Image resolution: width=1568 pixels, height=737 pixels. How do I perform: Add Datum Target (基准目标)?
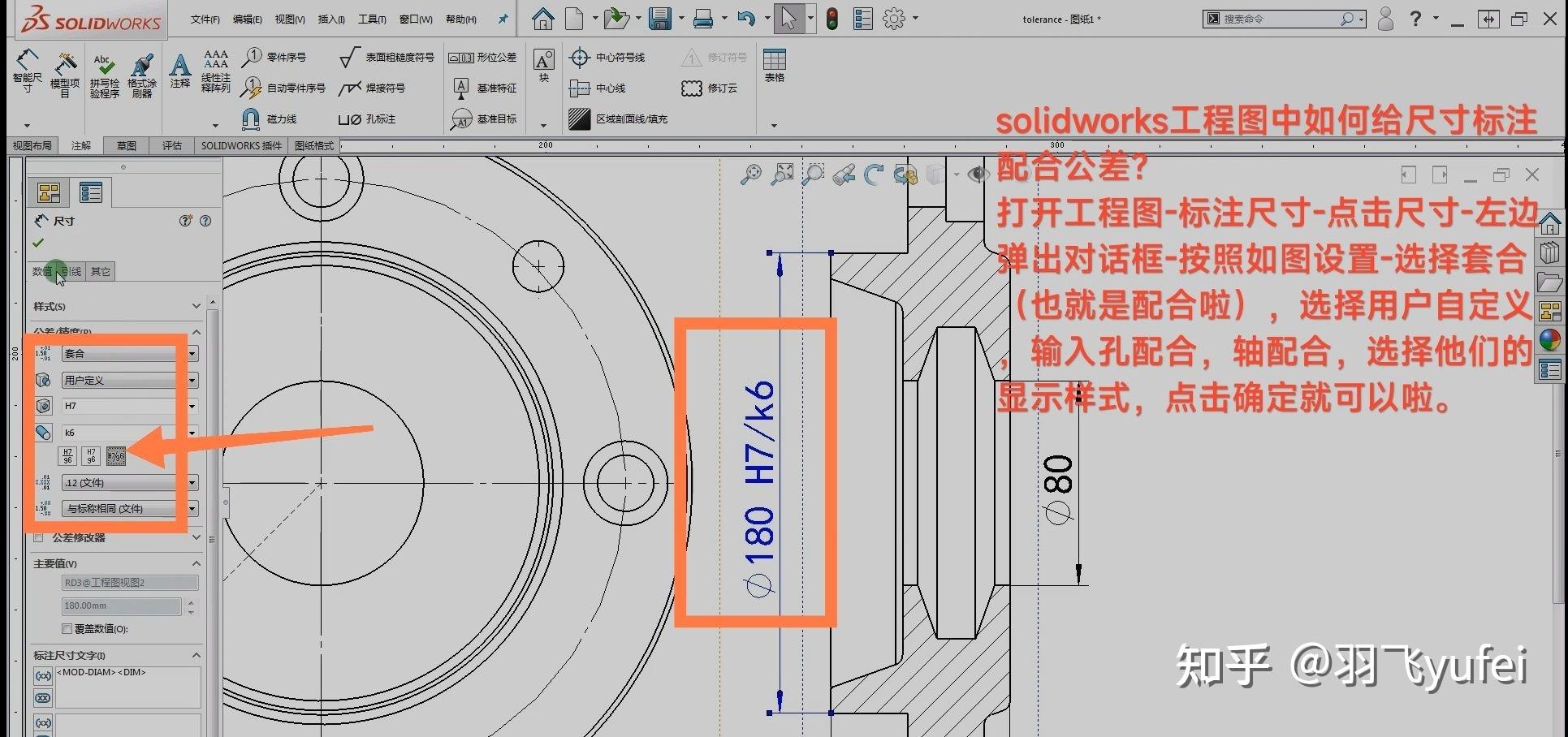tap(484, 119)
